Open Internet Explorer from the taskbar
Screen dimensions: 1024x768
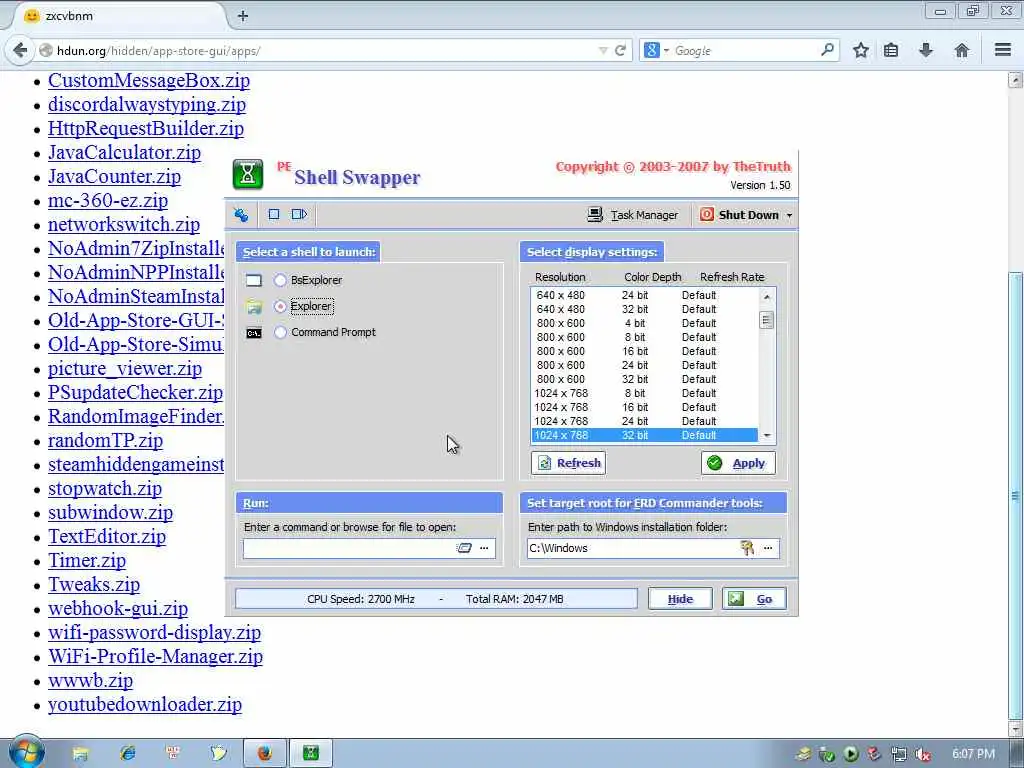pos(127,754)
